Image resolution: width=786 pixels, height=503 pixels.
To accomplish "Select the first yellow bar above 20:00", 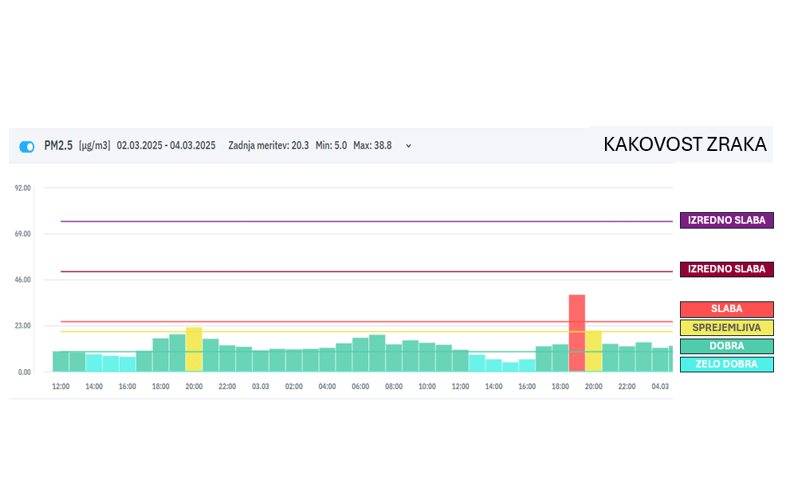I will click(194, 349).
